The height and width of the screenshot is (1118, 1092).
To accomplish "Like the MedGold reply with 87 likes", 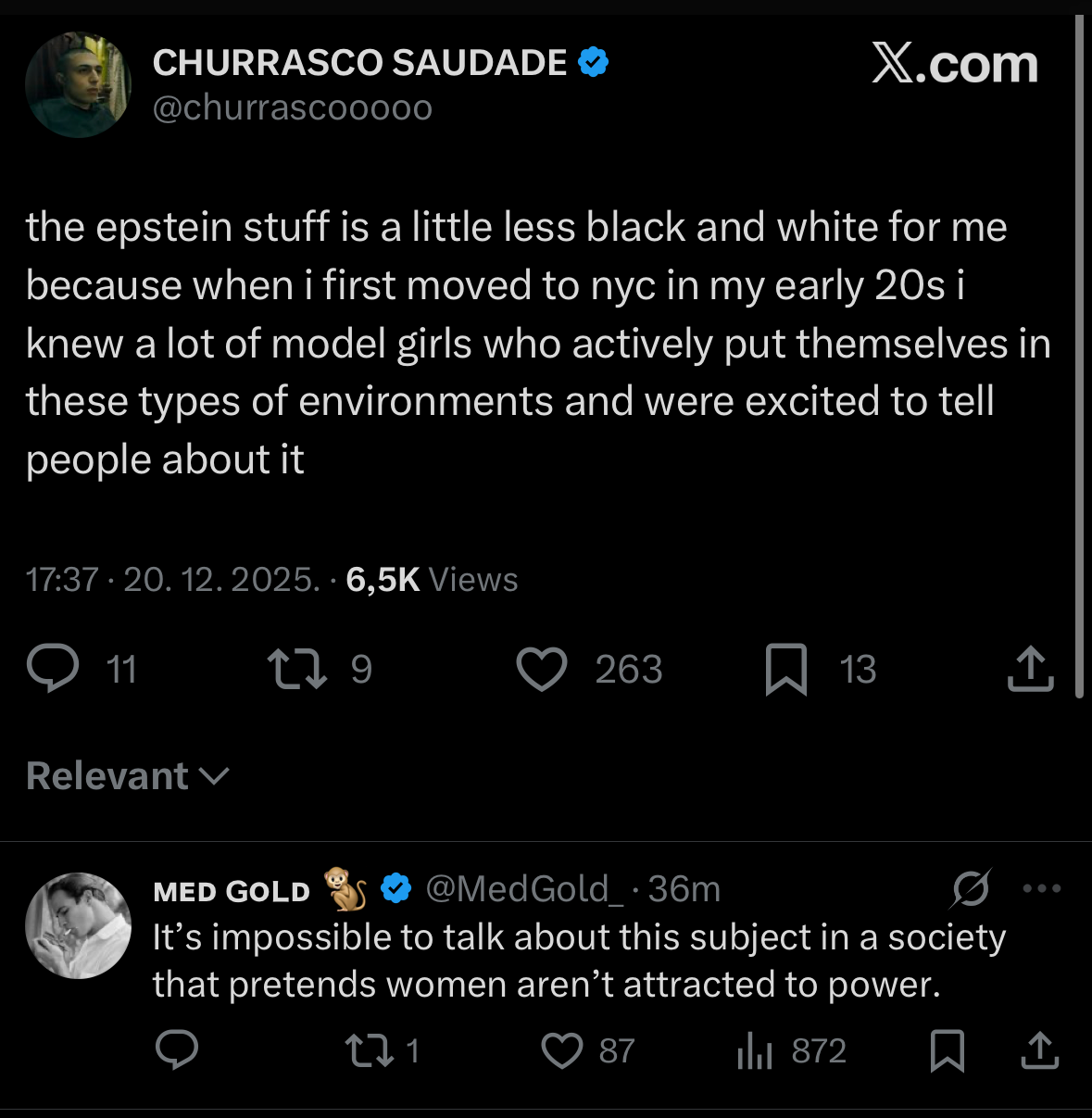I will pyautogui.click(x=562, y=1050).
